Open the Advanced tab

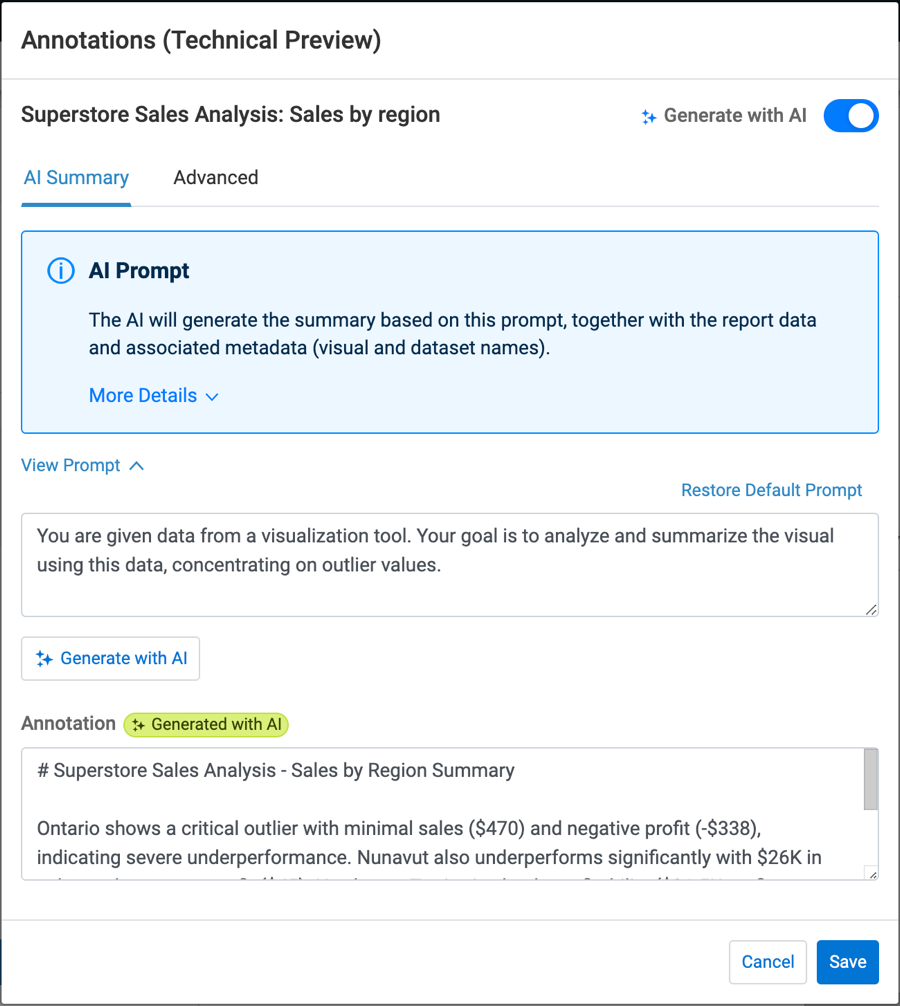(x=216, y=178)
